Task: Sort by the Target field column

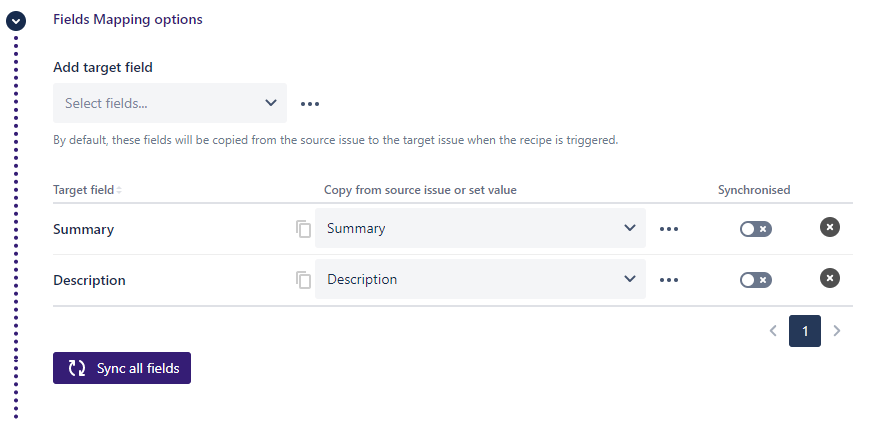Action: [x=88, y=190]
